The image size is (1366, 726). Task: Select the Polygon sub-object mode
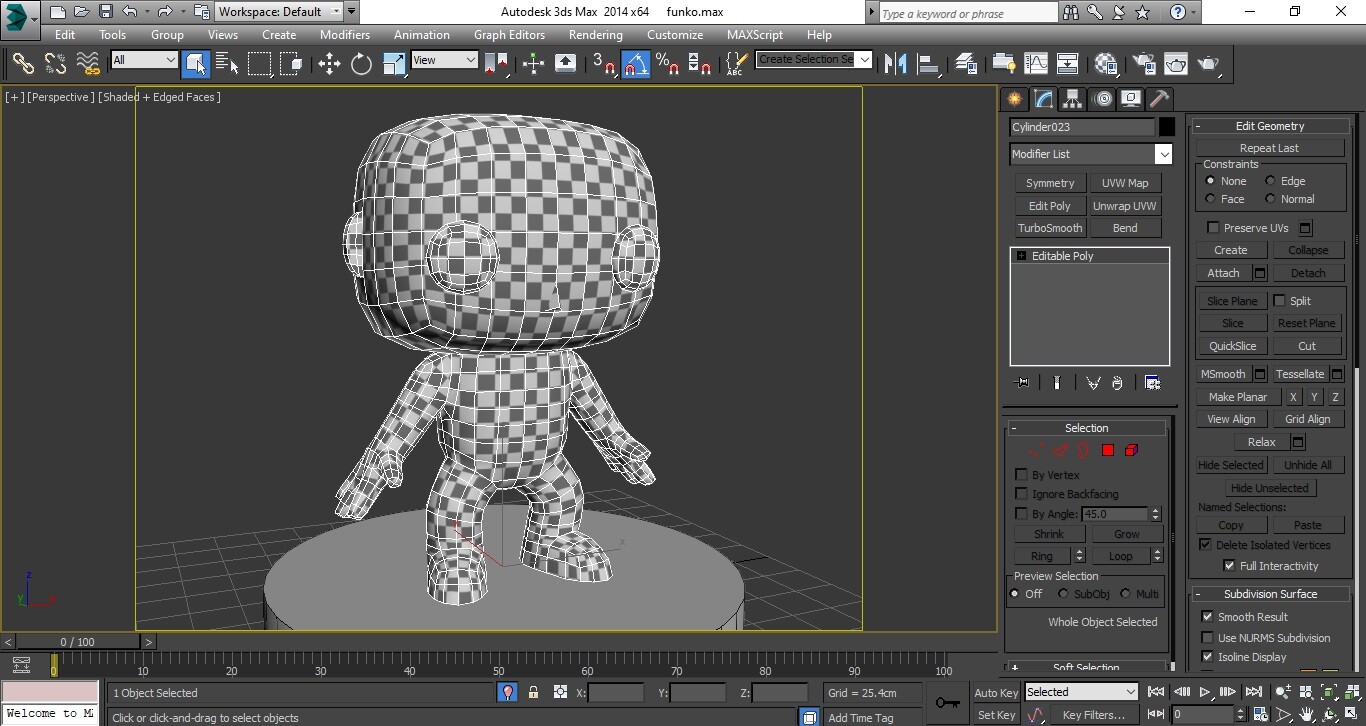click(1107, 450)
